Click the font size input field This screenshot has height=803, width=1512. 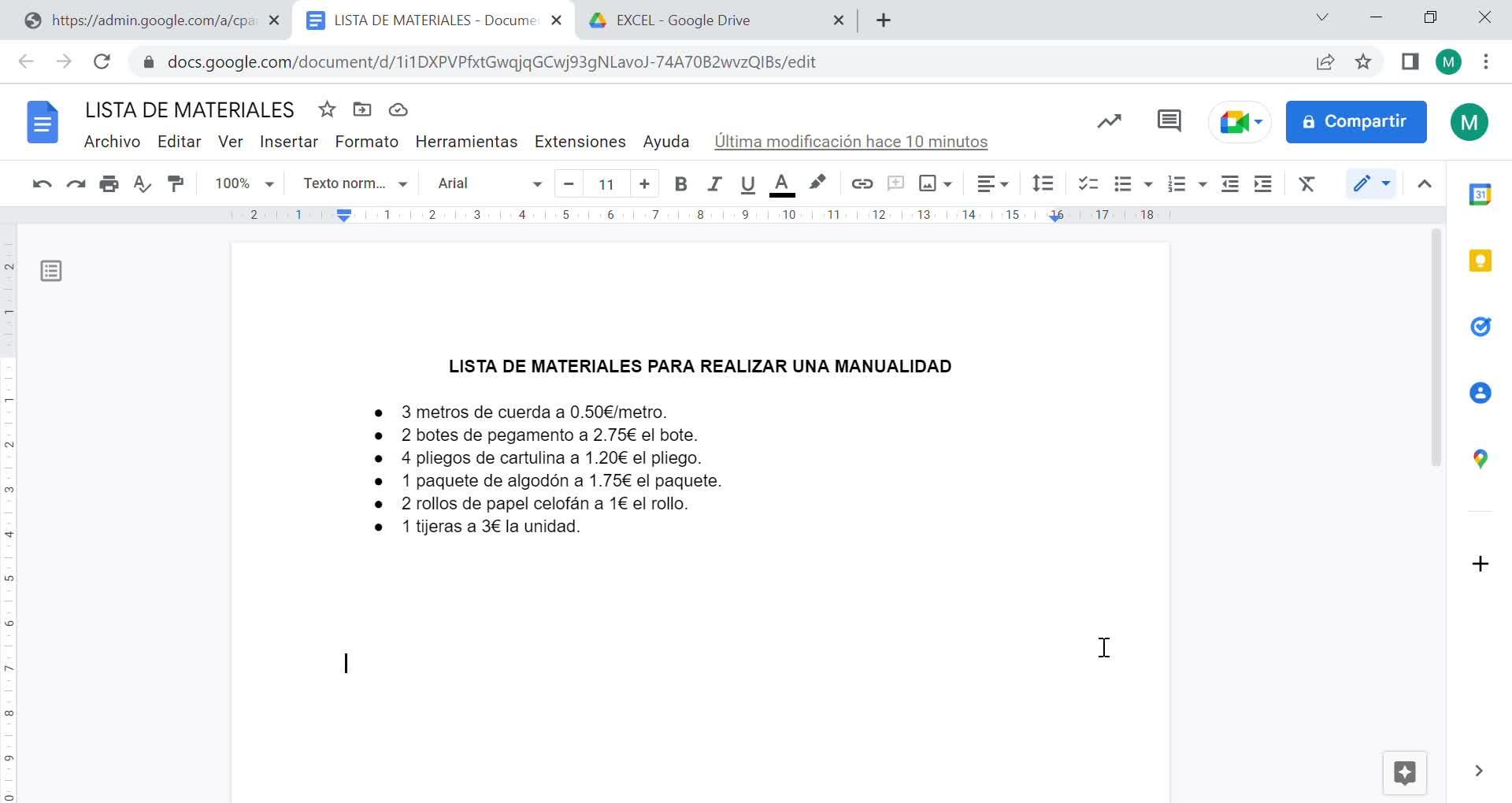point(606,183)
